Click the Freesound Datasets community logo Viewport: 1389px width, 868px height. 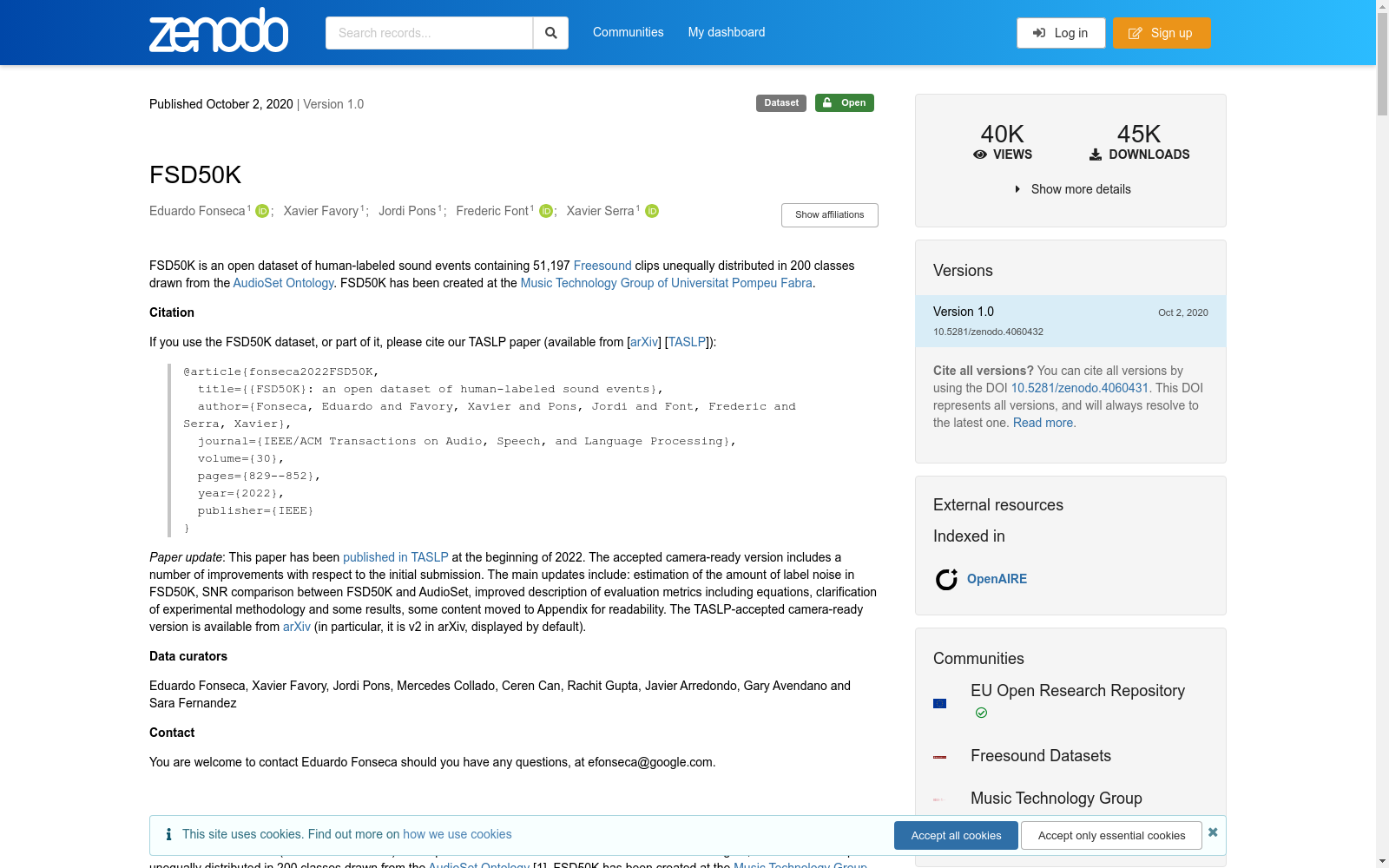click(939, 757)
